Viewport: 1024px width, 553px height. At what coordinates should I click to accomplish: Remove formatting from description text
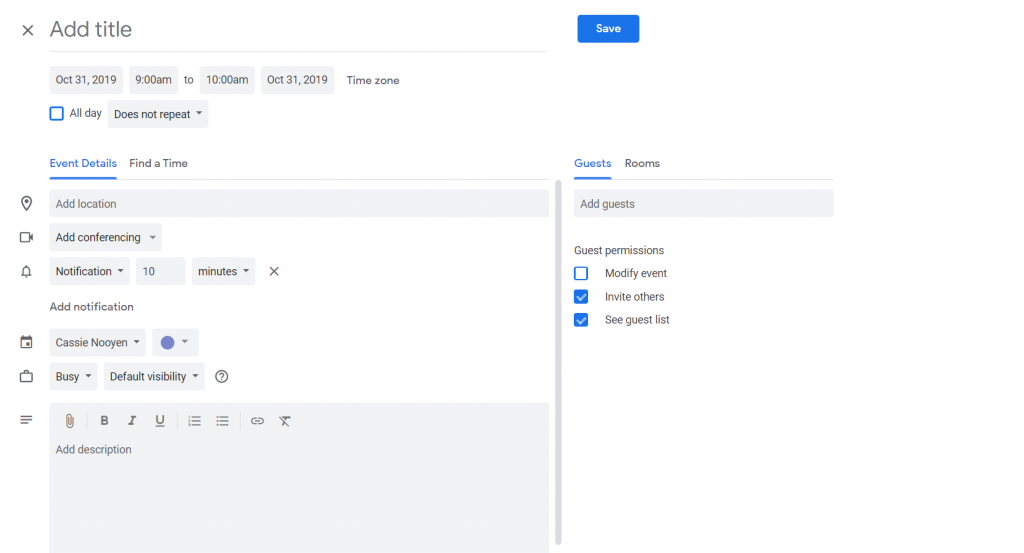[285, 421]
